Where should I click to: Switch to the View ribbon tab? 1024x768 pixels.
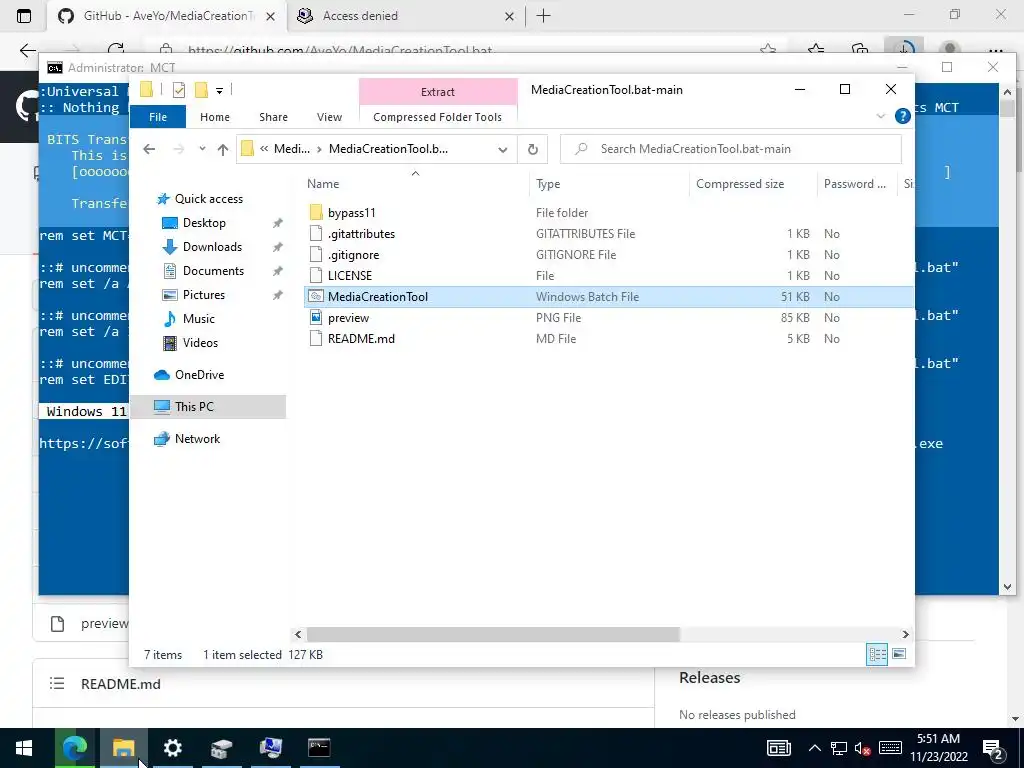(x=329, y=117)
